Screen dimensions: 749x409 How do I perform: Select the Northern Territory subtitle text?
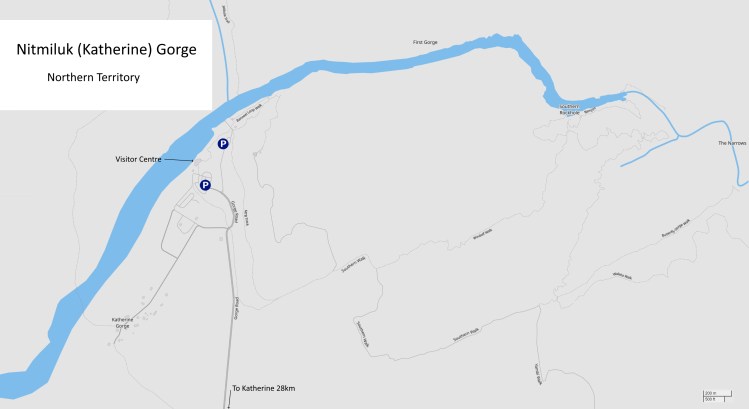[x=94, y=77]
